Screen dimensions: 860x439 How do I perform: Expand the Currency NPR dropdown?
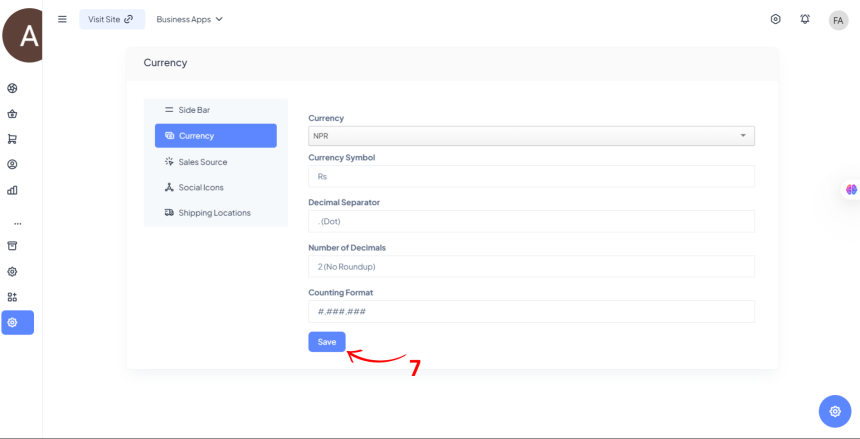(531, 136)
